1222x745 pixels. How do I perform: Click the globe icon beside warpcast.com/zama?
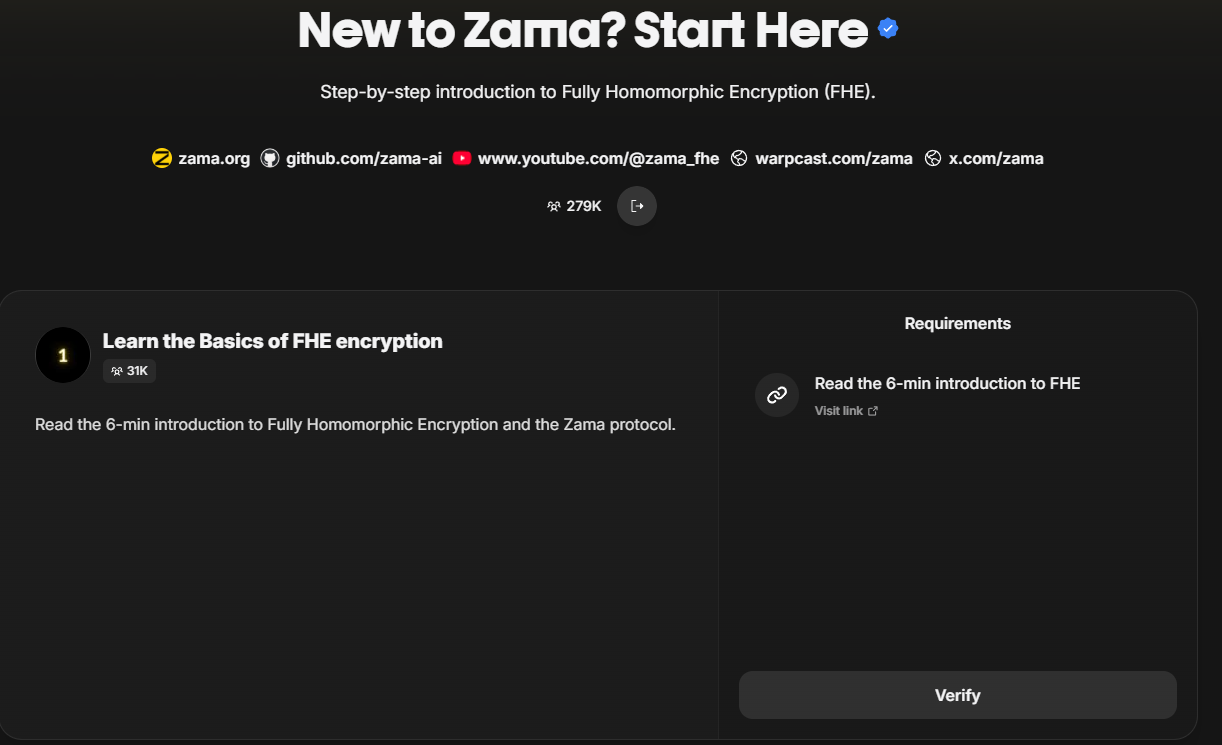click(738, 158)
